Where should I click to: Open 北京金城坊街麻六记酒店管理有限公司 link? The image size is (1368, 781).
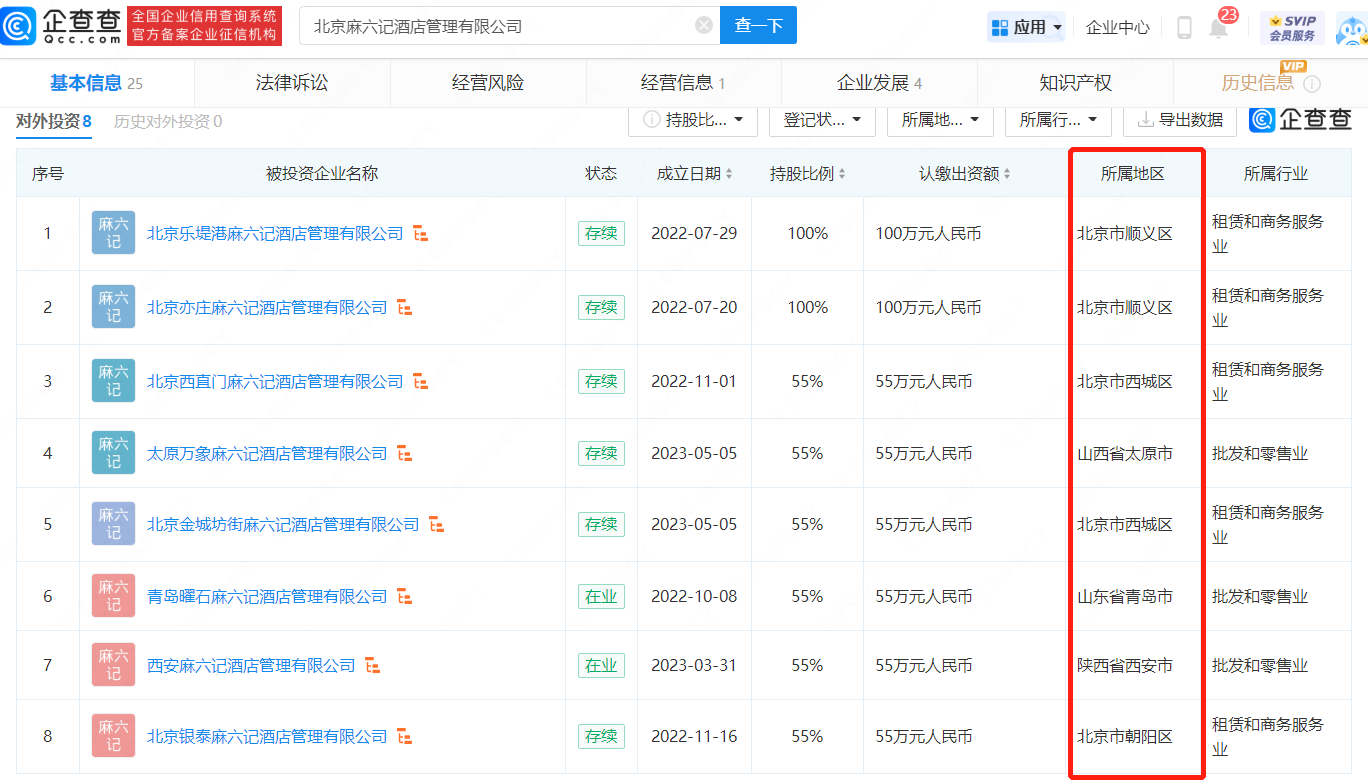[x=283, y=525]
